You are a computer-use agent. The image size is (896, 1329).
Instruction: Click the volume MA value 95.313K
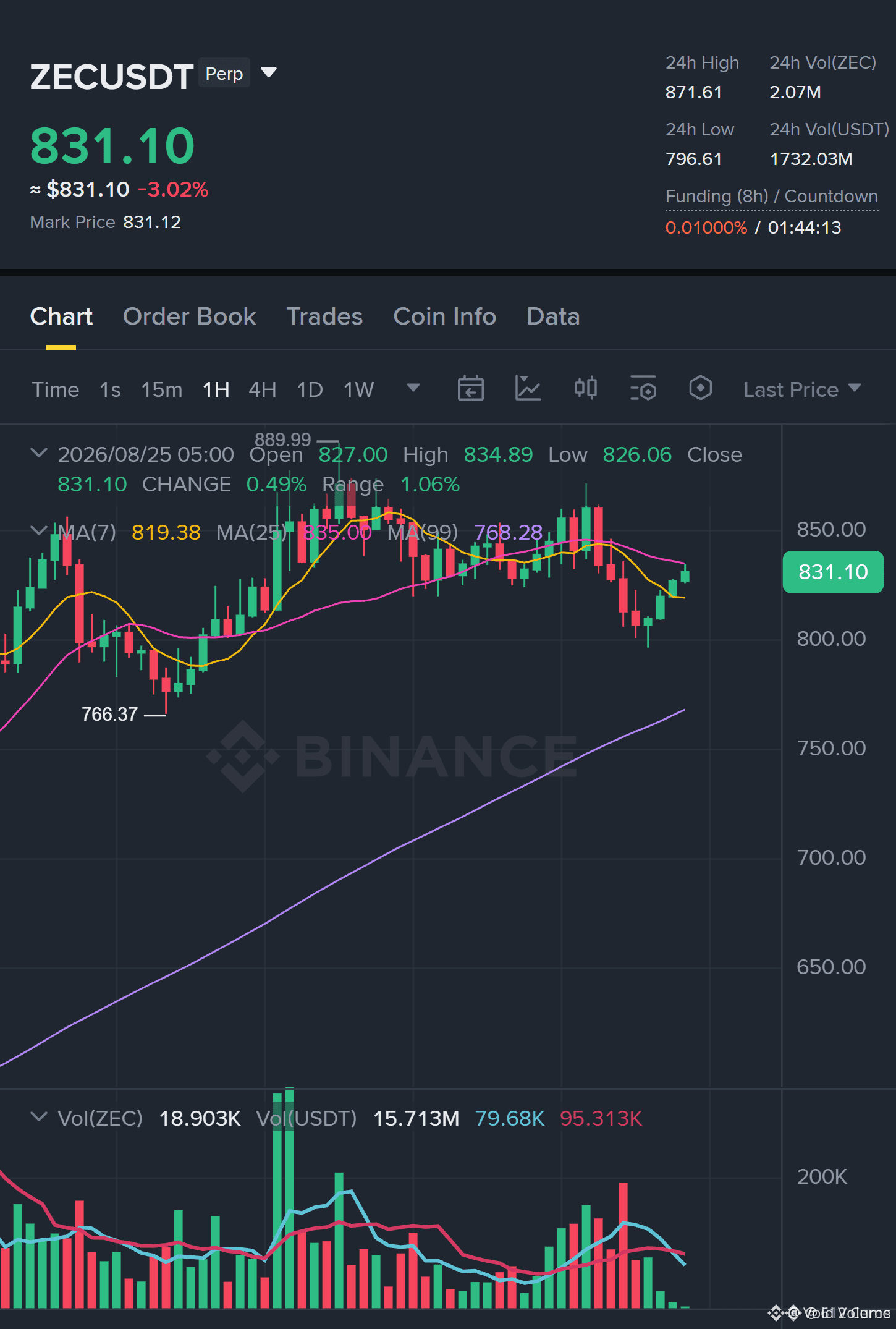click(601, 1118)
